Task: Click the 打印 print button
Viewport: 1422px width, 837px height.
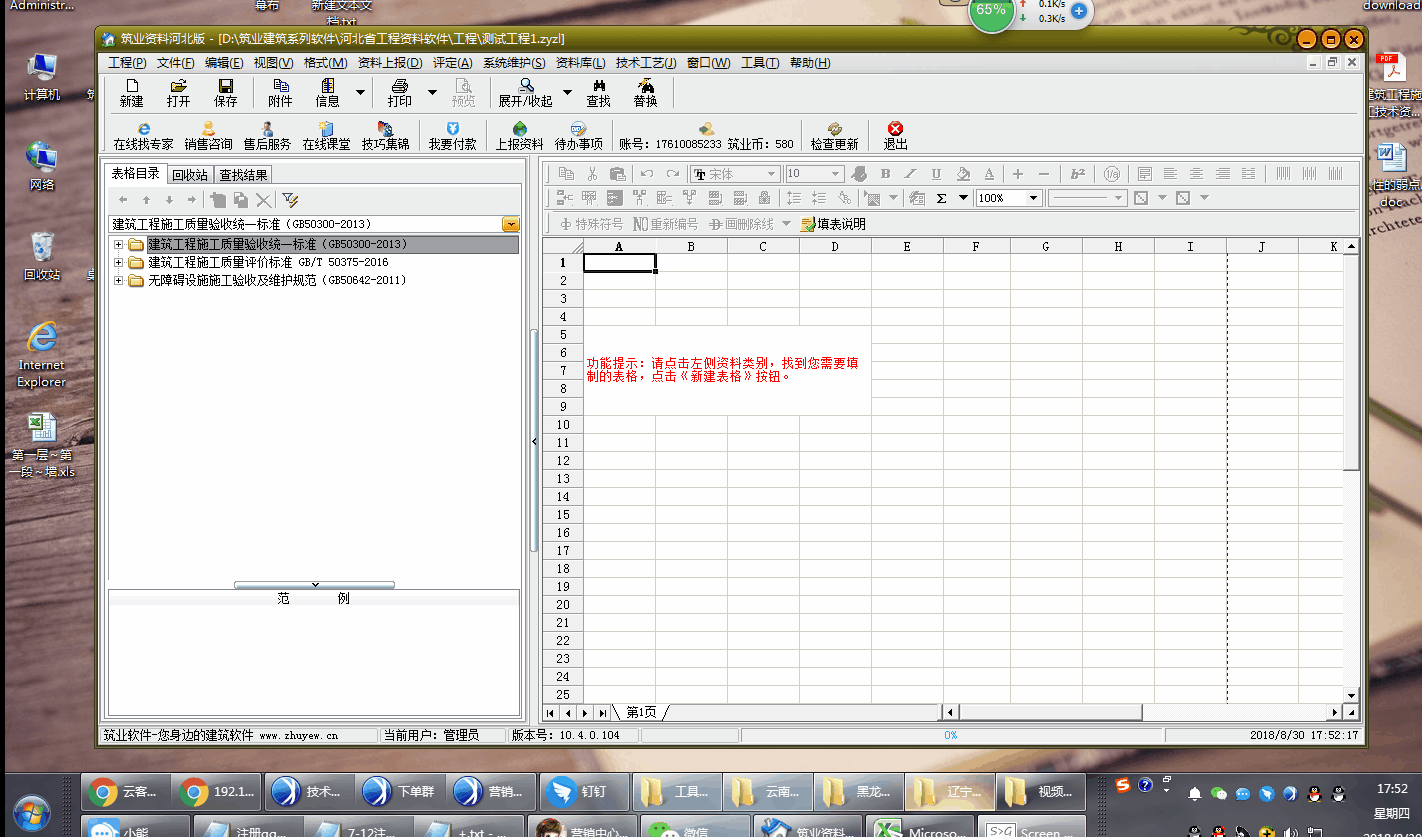Action: pyautogui.click(x=399, y=93)
